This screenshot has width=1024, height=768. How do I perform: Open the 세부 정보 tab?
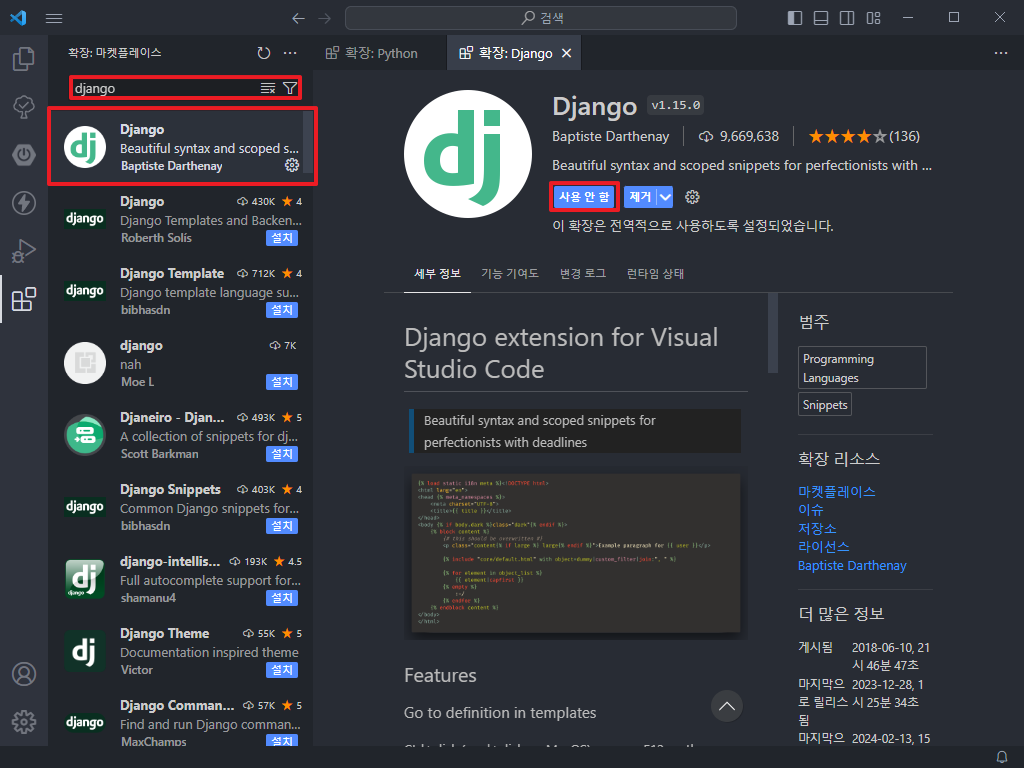pos(438,274)
